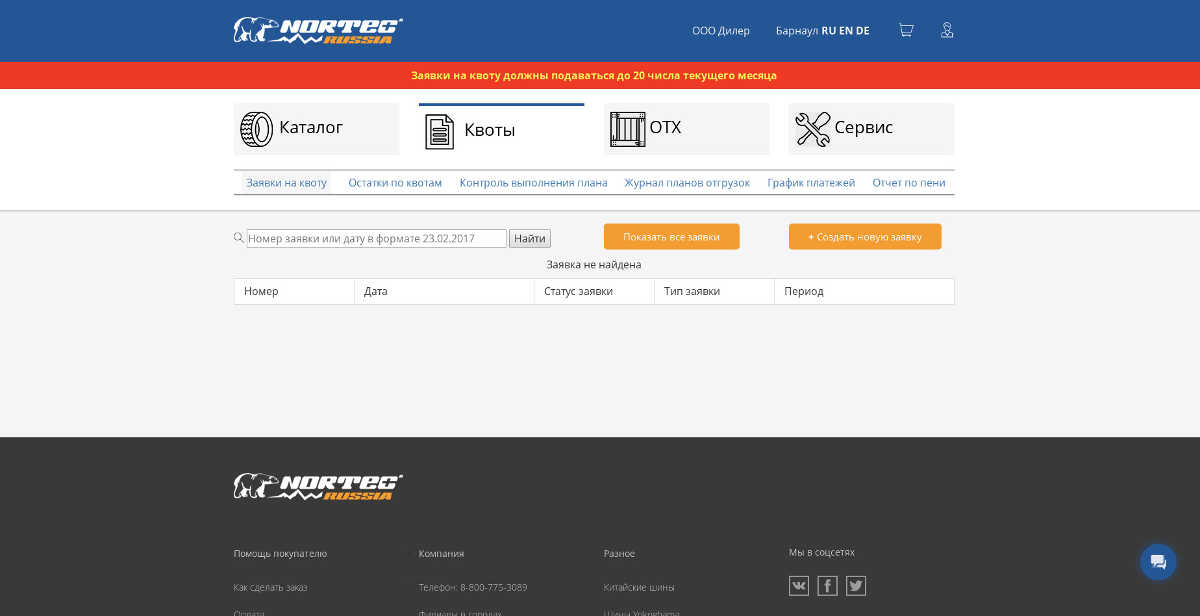Click the Показать все заявки button

pos(671,237)
